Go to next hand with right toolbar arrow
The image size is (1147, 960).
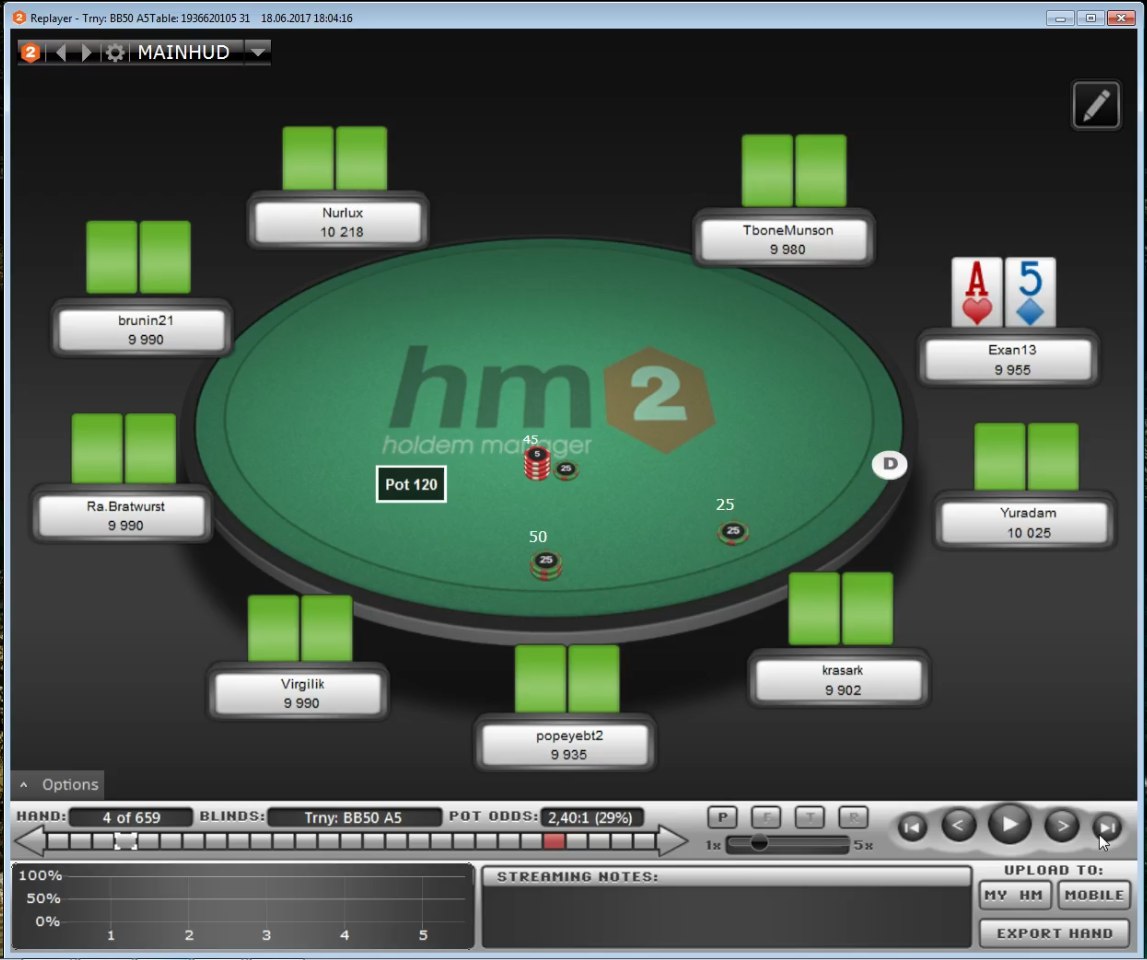click(x=87, y=52)
